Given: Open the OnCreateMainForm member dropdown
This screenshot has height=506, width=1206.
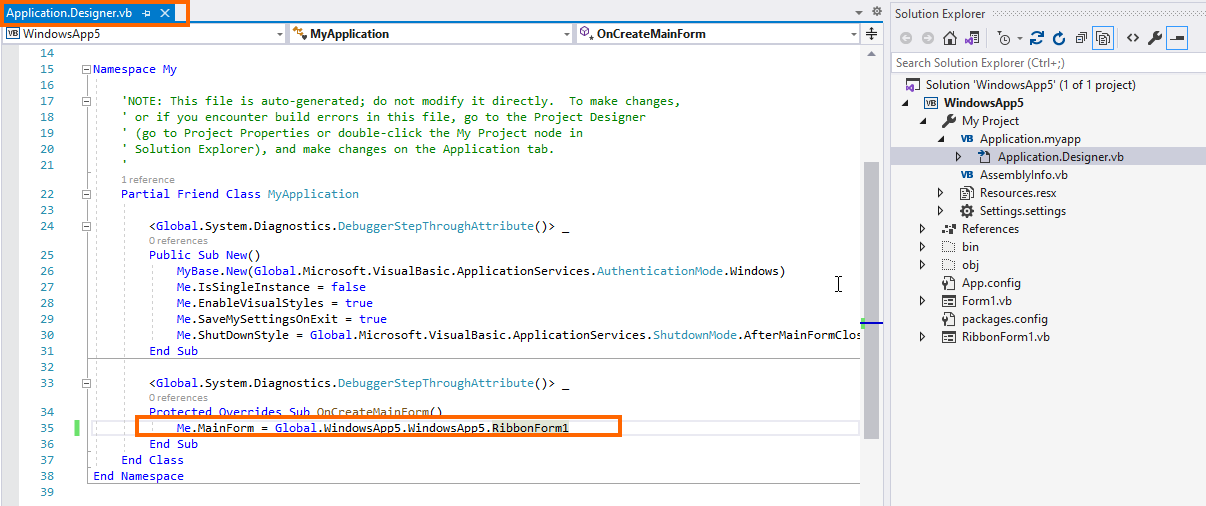Looking at the screenshot, I should [x=853, y=34].
